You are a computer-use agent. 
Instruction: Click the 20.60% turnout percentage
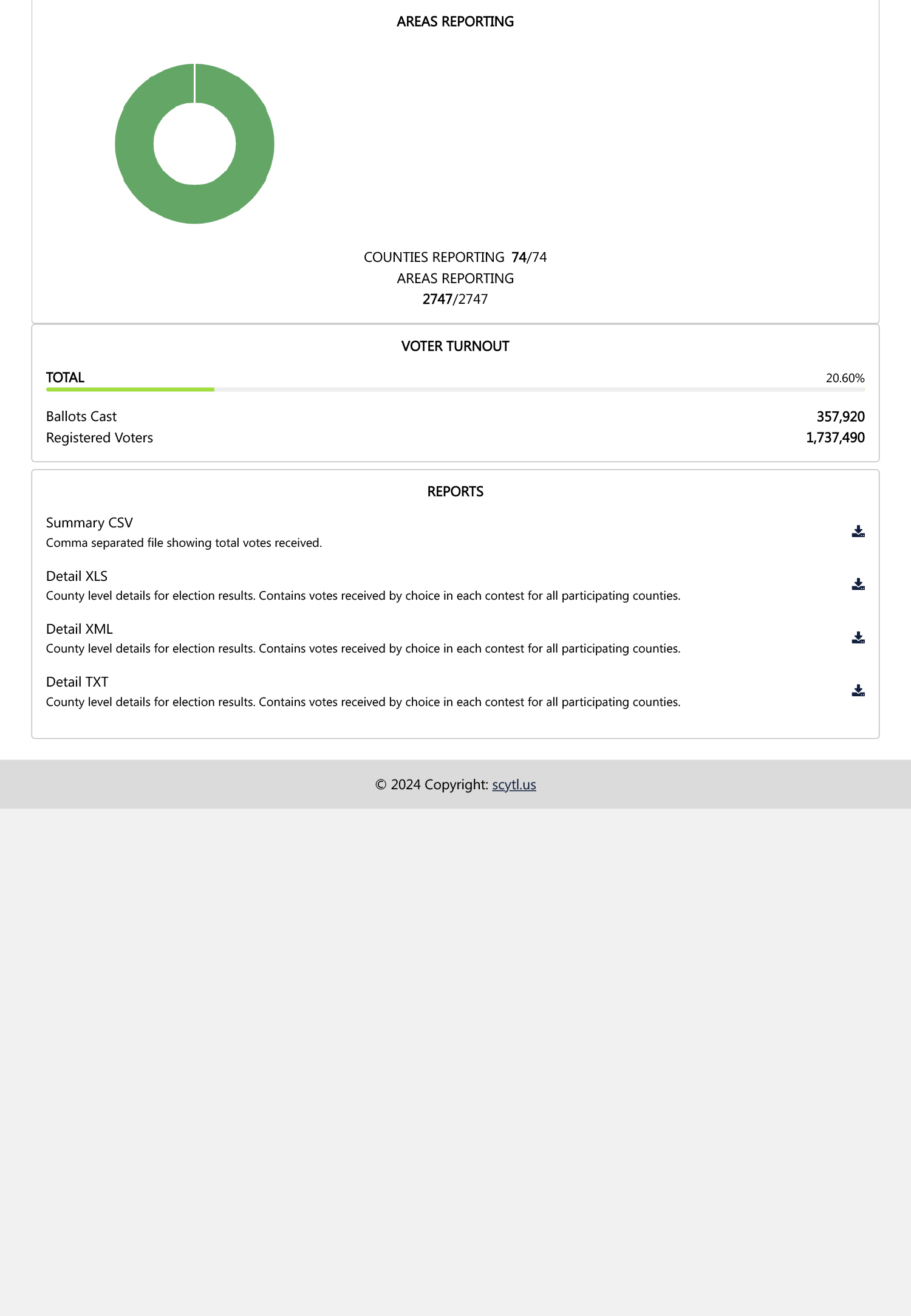[845, 378]
